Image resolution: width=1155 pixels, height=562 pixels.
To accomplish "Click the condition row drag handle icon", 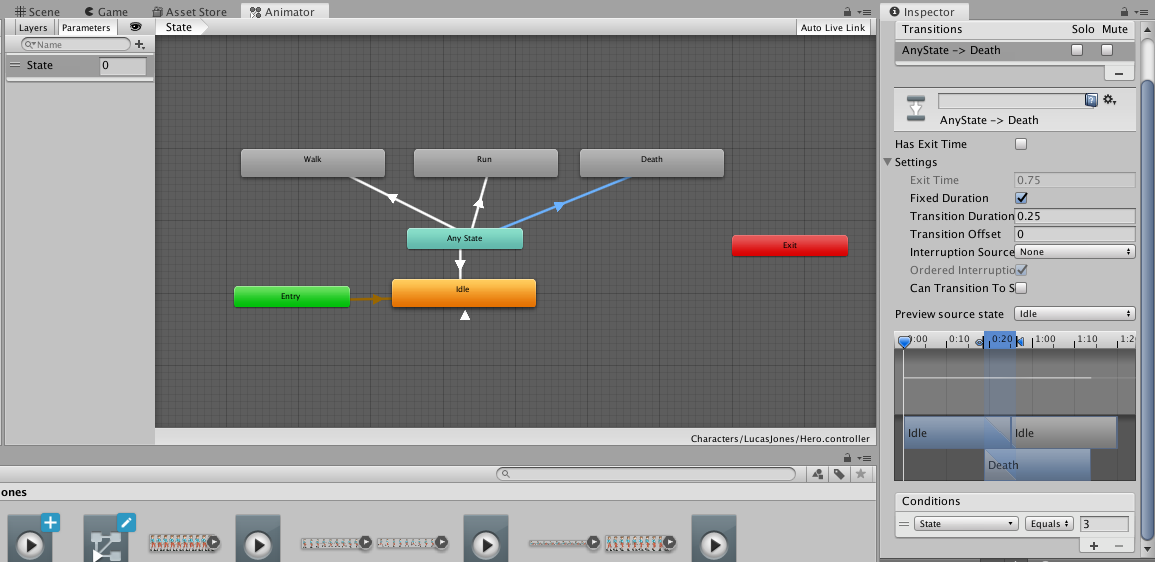I will pos(904,524).
